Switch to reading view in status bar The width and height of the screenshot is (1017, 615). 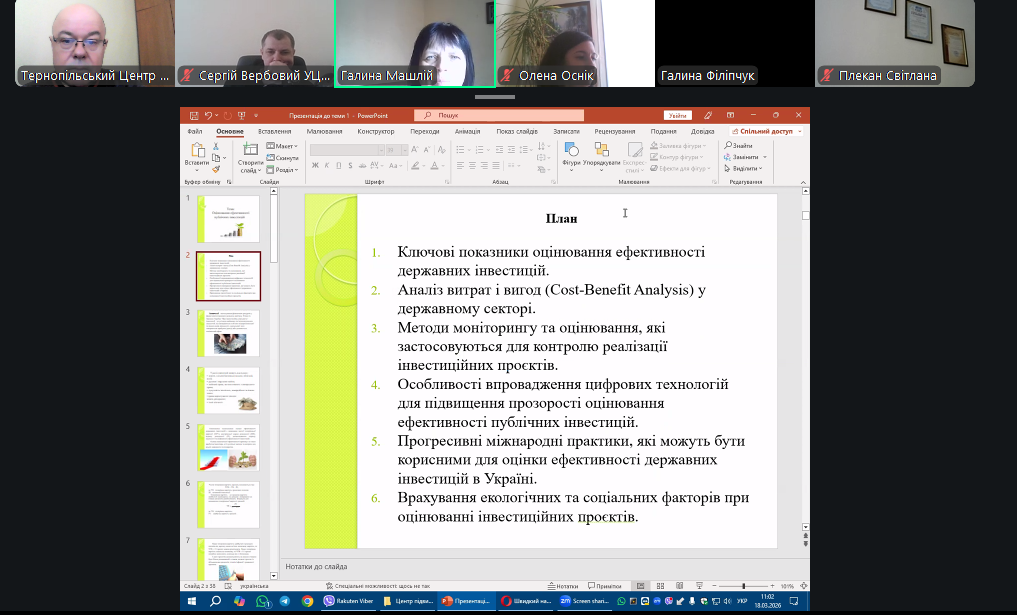coord(680,586)
